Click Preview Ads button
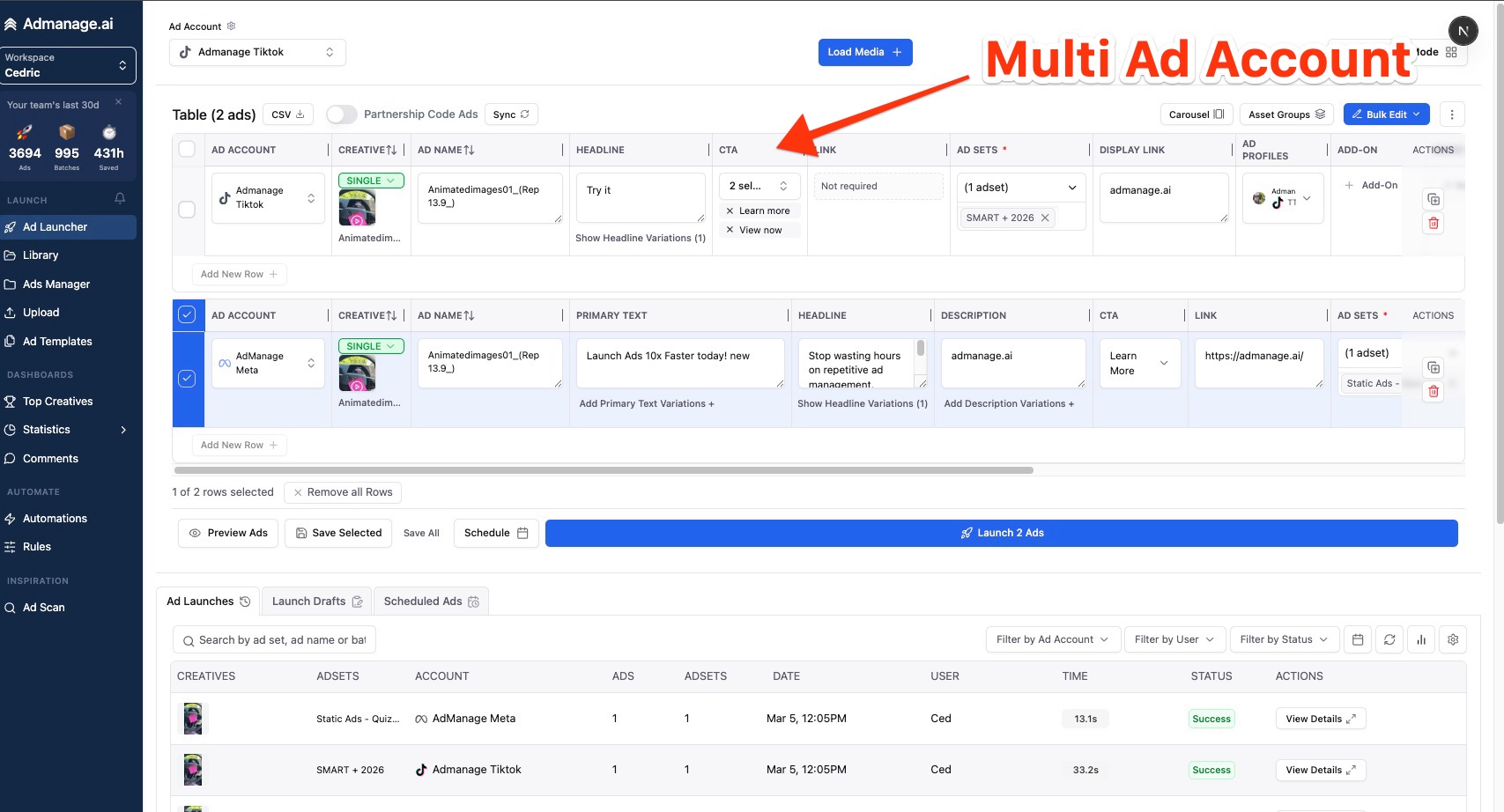This screenshot has width=1504, height=812. coord(228,533)
